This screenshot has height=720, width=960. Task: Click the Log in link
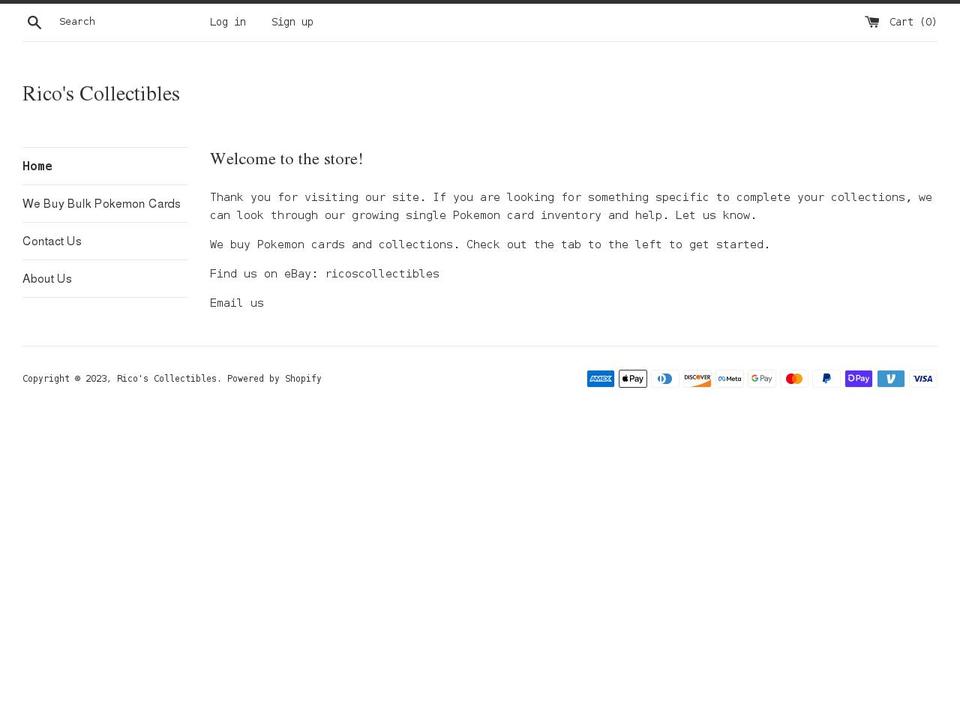click(227, 21)
